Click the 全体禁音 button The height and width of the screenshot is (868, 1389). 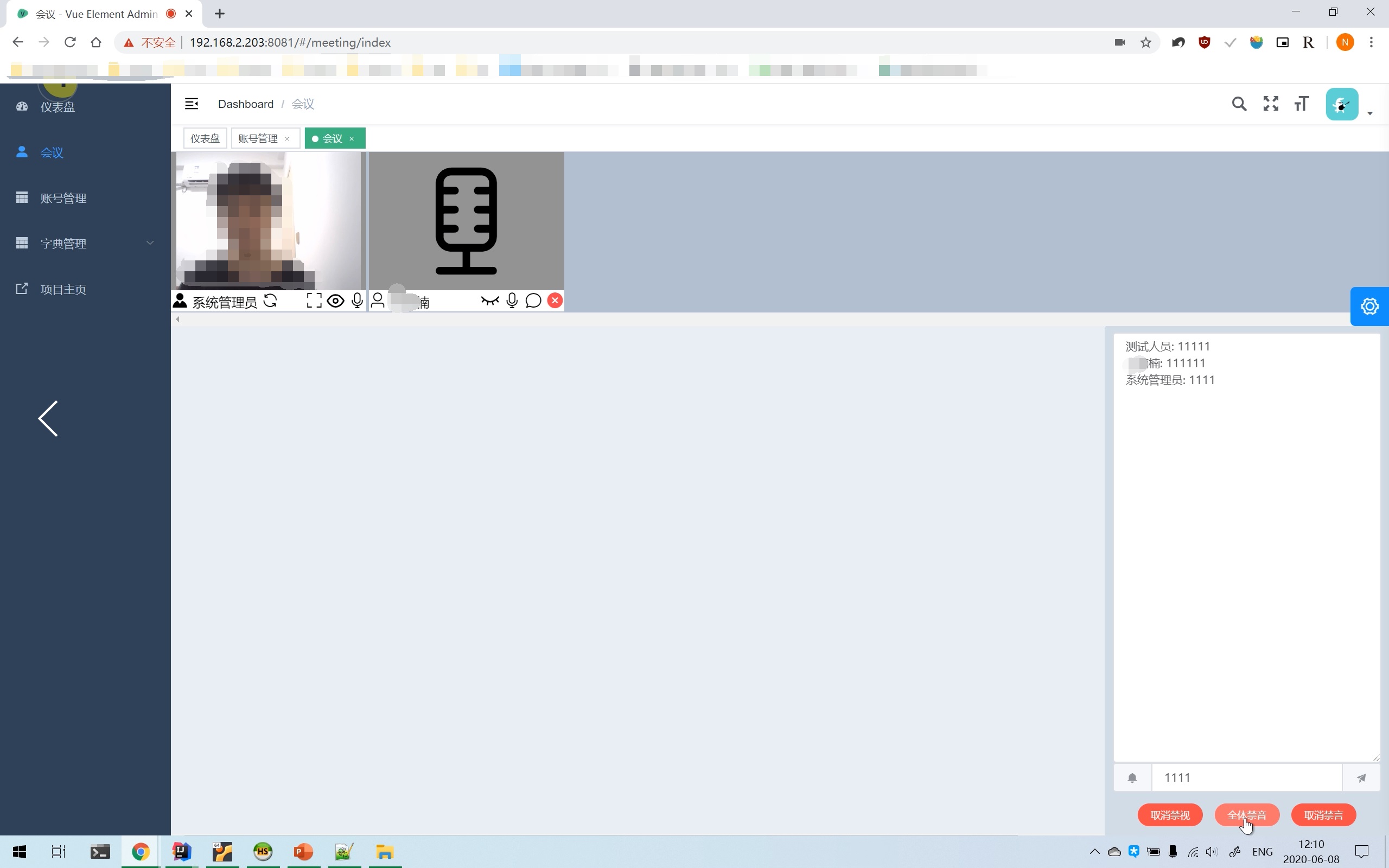[1247, 815]
